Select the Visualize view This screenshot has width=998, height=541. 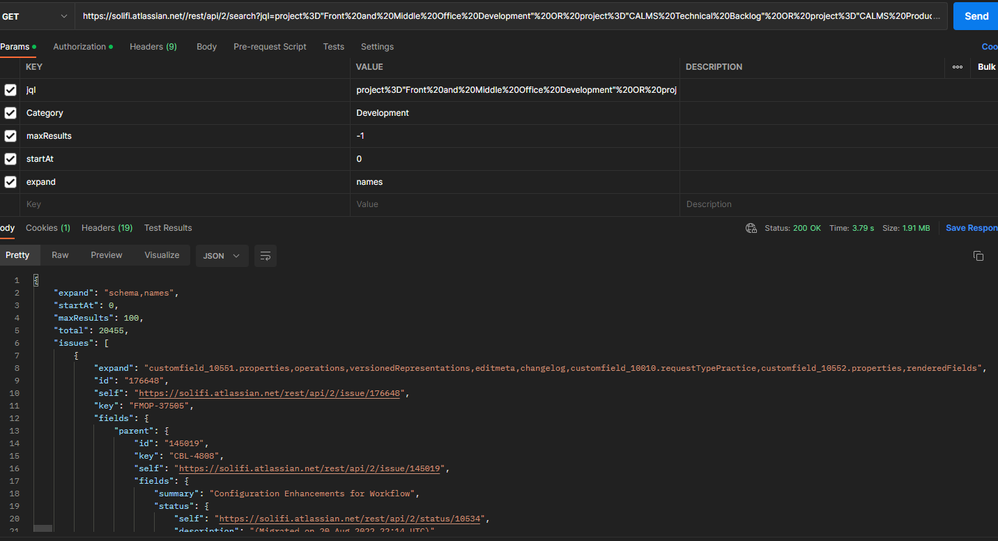(162, 255)
